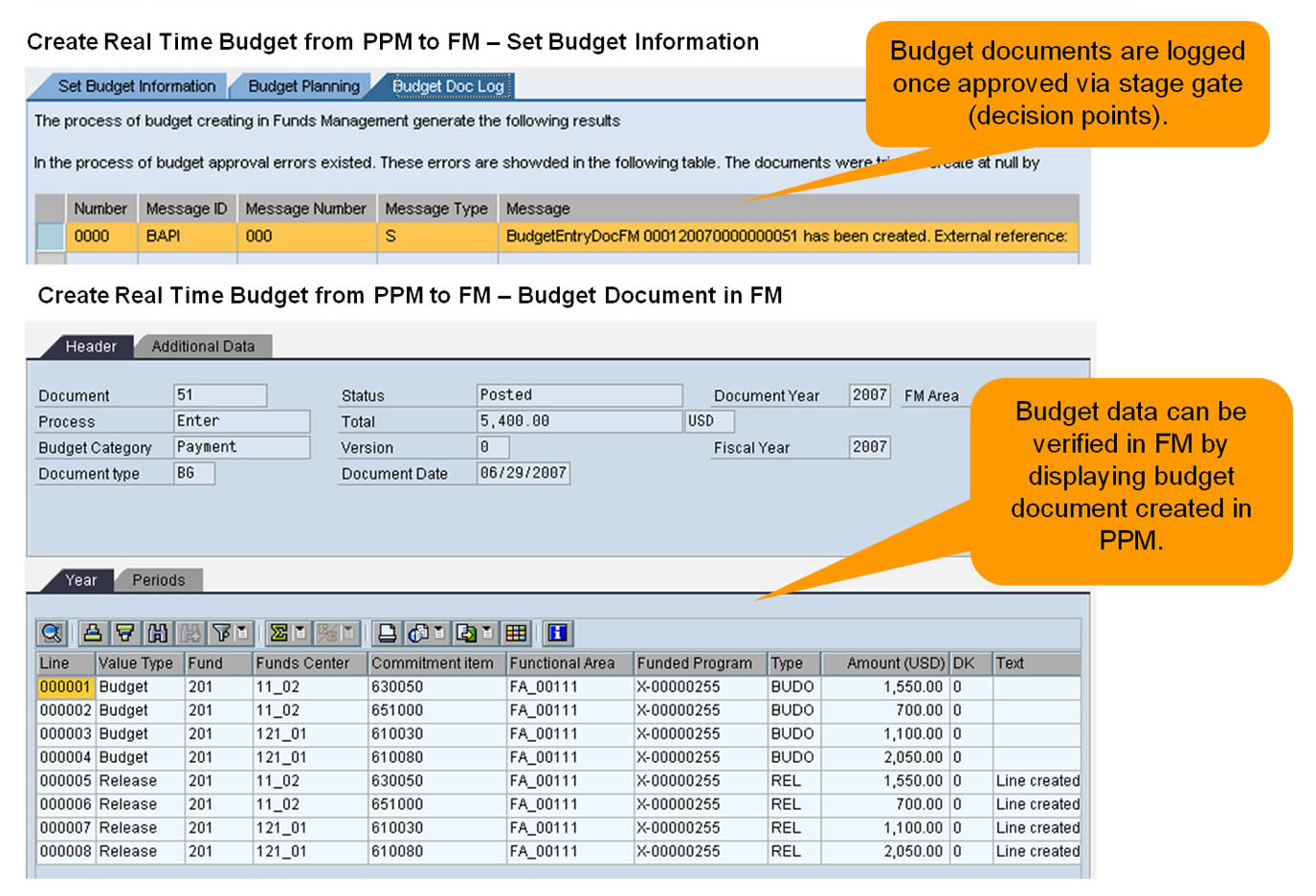
Task: Open the filter options dropdown arrow
Action: [x=242, y=633]
